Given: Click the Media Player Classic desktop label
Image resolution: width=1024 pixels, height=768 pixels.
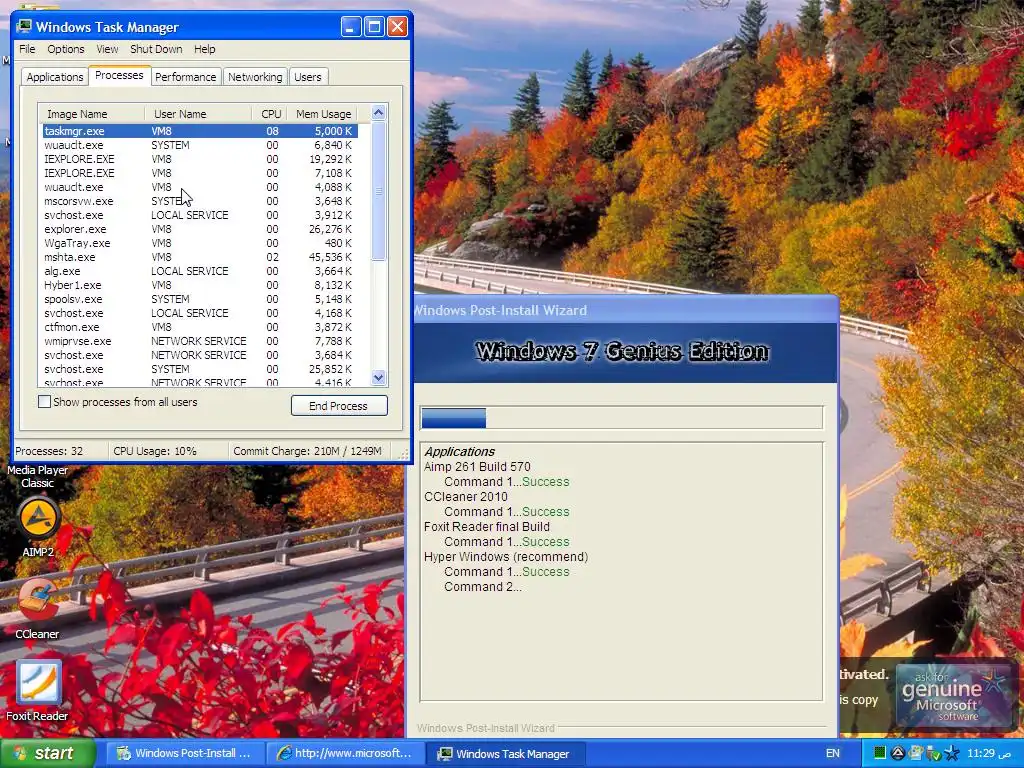Looking at the screenshot, I should pos(37,476).
